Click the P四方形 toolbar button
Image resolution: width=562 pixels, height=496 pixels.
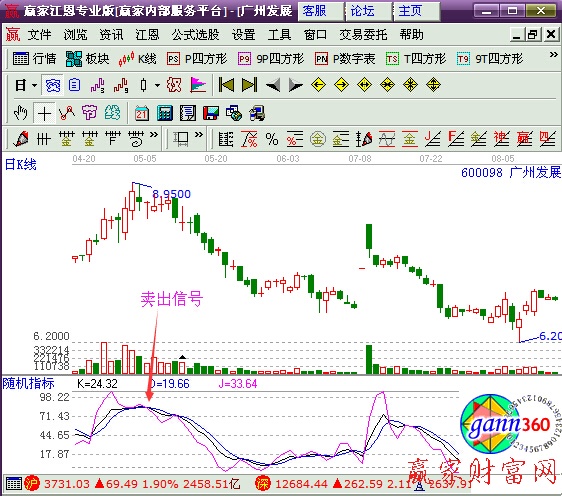coord(197,58)
